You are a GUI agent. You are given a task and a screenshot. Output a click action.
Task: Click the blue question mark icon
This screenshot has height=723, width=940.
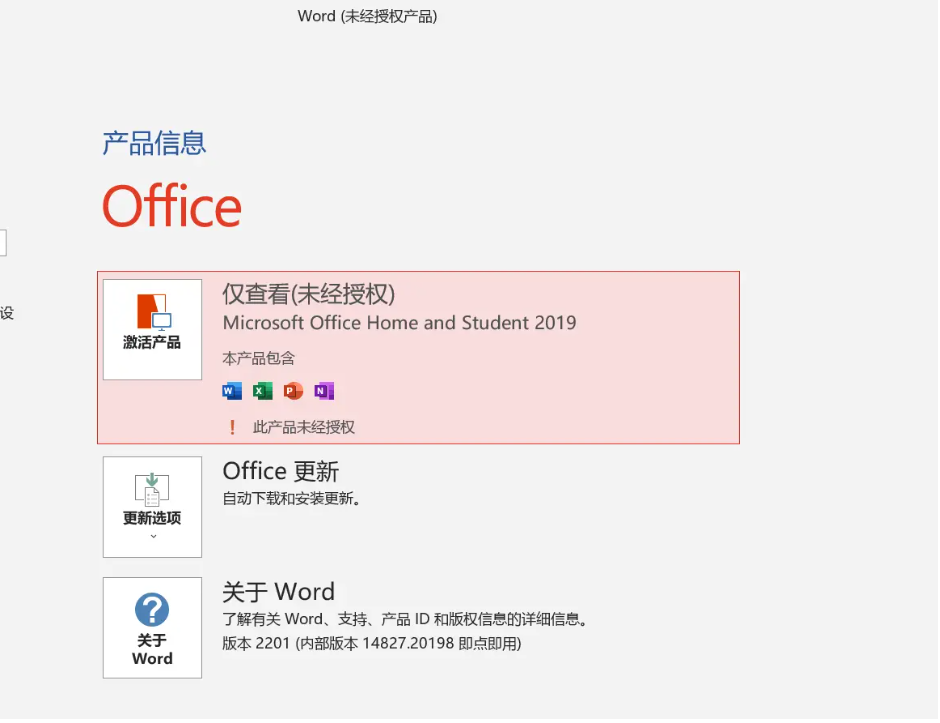tap(152, 609)
